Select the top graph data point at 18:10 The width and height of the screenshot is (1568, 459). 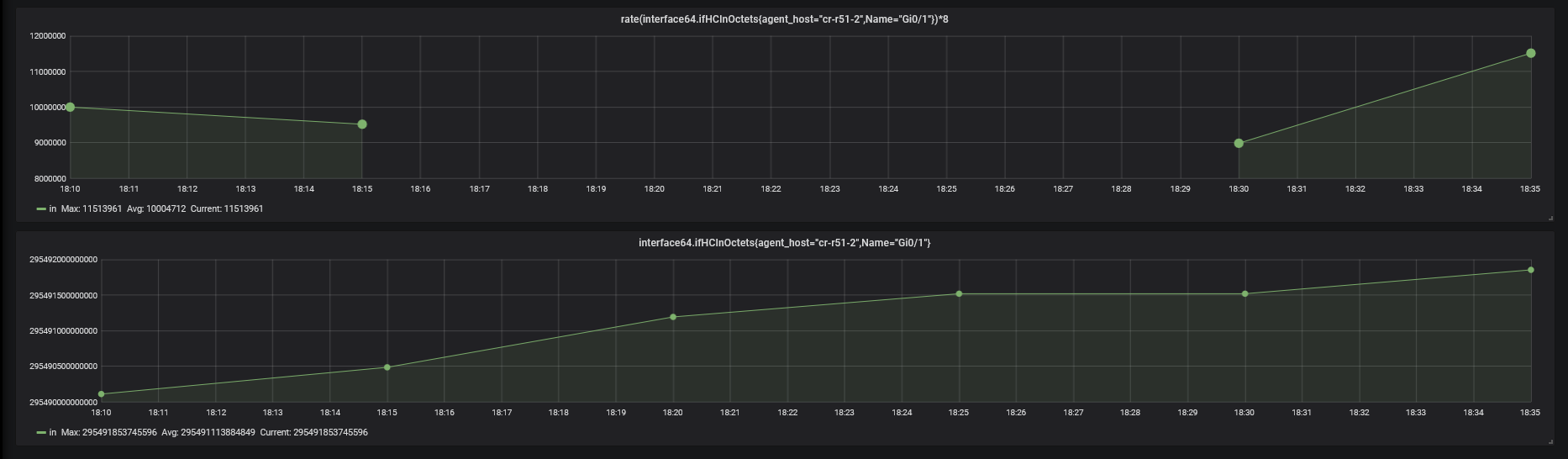click(70, 108)
